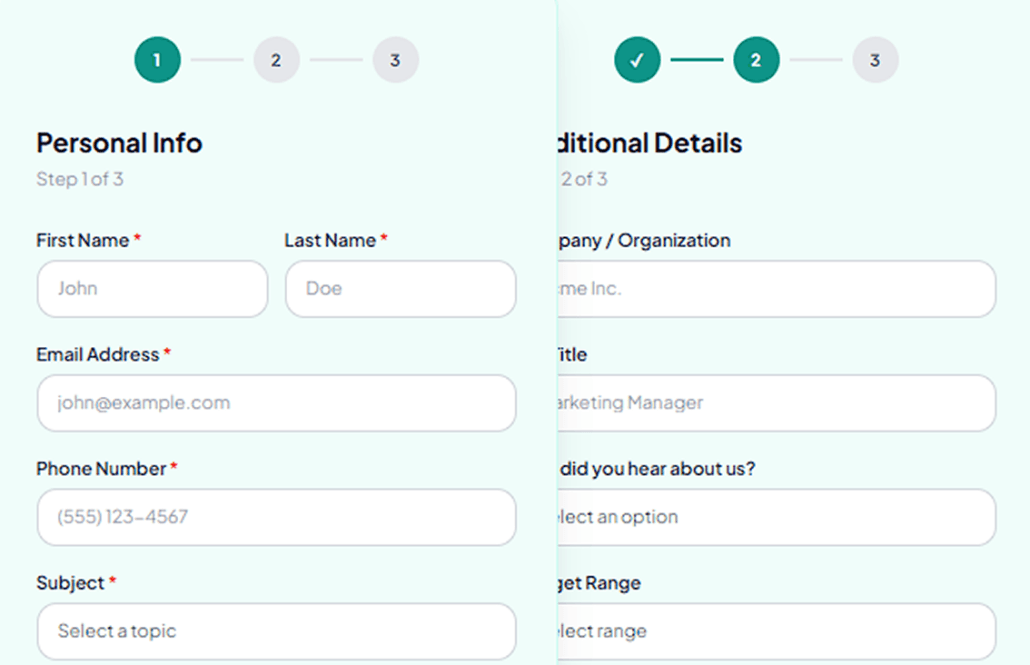This screenshot has width=1030, height=665.
Task: Click step 1 circle in Personal Info stepper
Action: click(158, 60)
